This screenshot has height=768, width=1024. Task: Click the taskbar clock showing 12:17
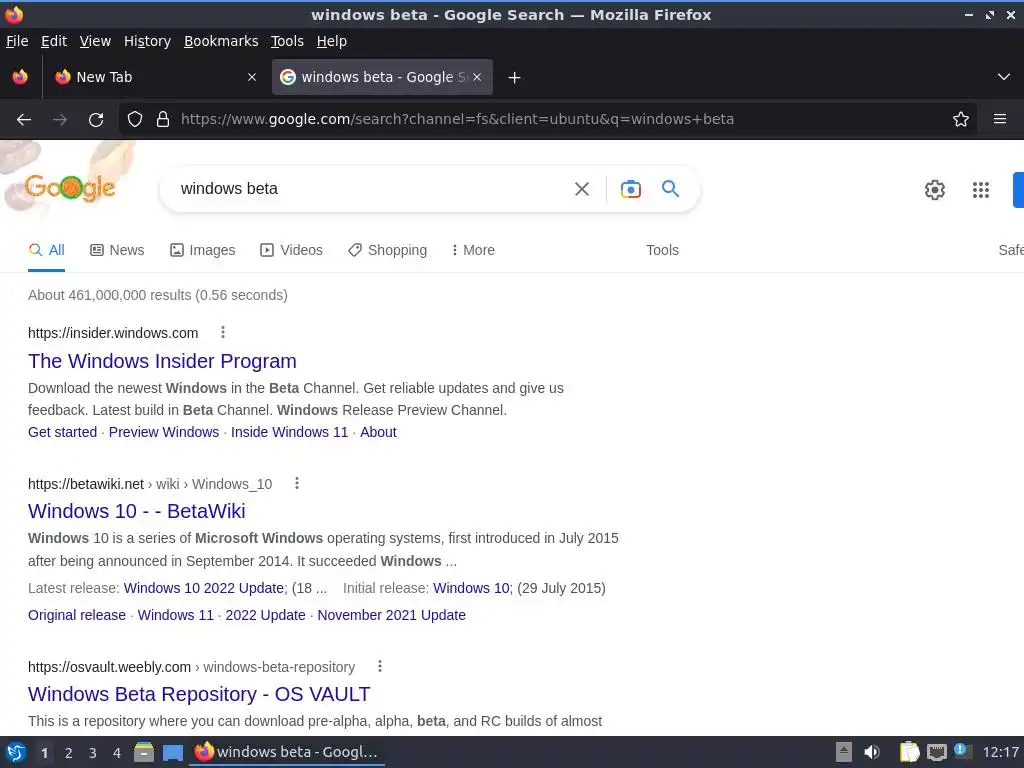(1000, 752)
